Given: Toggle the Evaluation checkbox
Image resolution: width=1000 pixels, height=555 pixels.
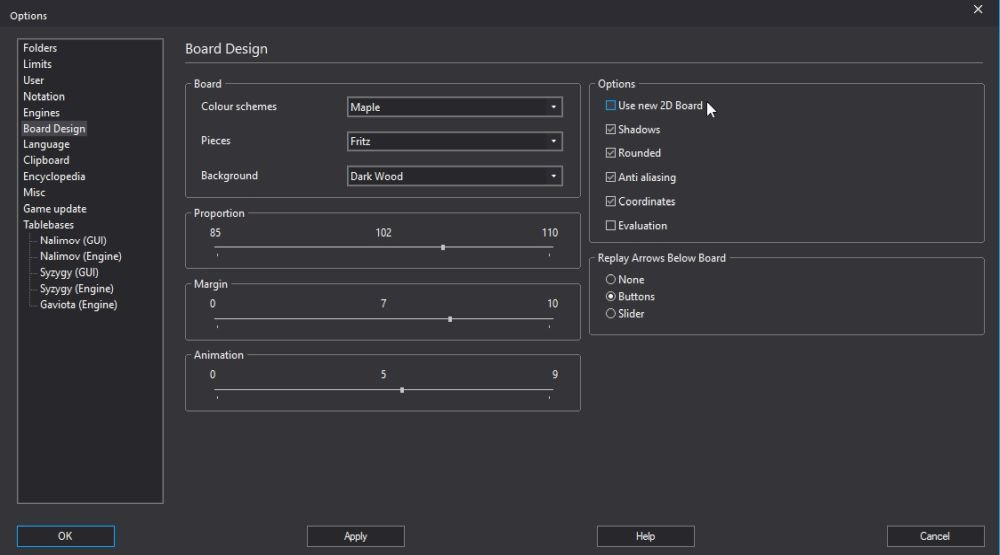Looking at the screenshot, I should [611, 225].
